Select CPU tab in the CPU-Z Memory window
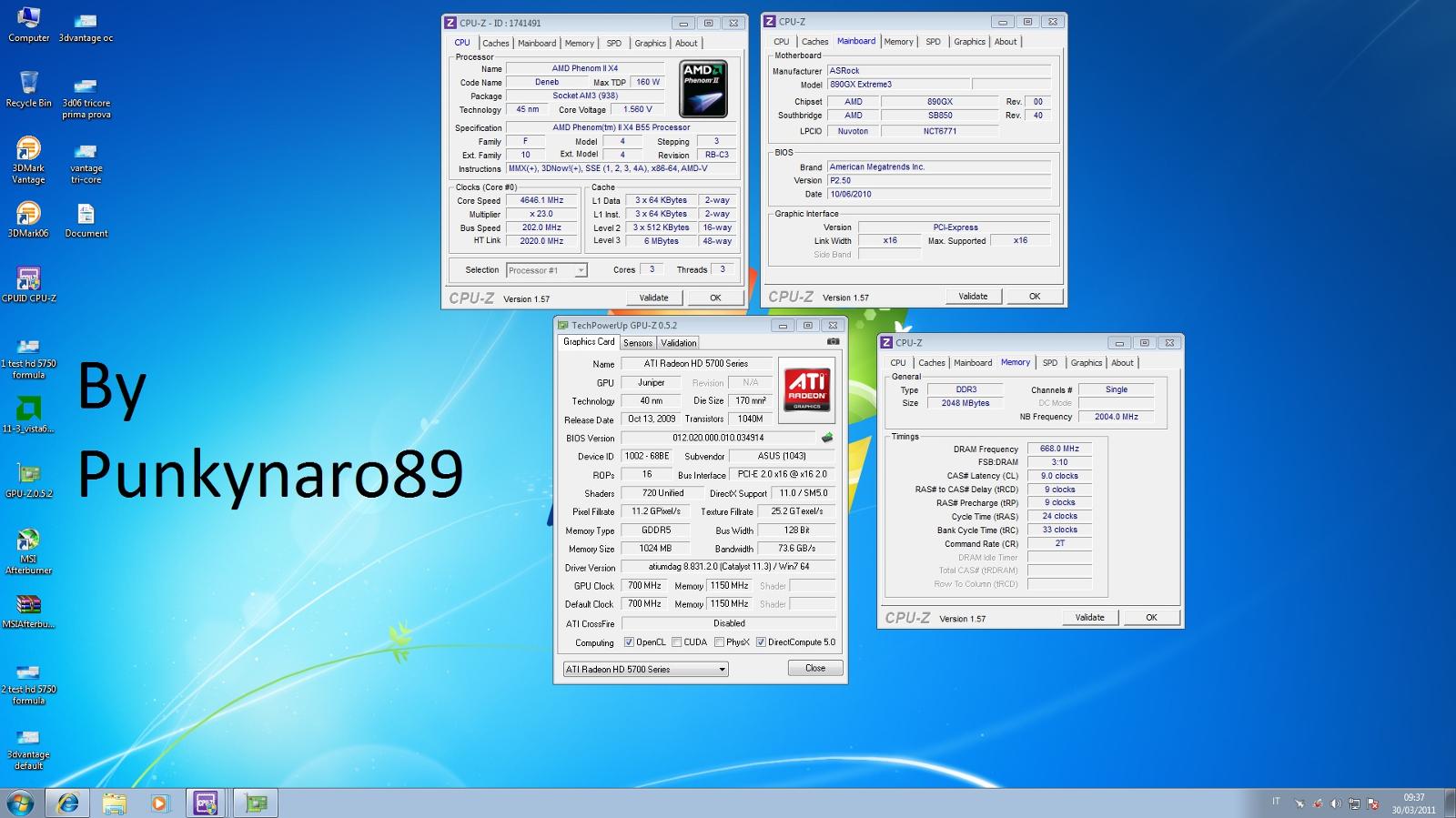 tap(898, 362)
